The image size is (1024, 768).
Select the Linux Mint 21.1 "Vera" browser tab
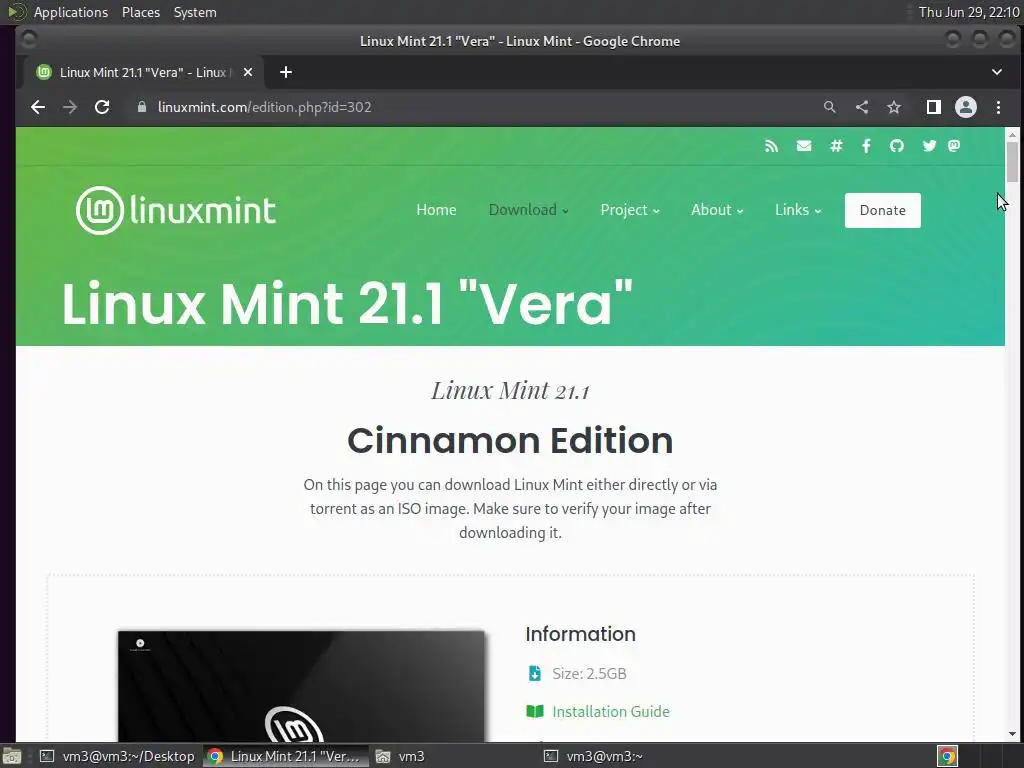pyautogui.click(x=144, y=72)
